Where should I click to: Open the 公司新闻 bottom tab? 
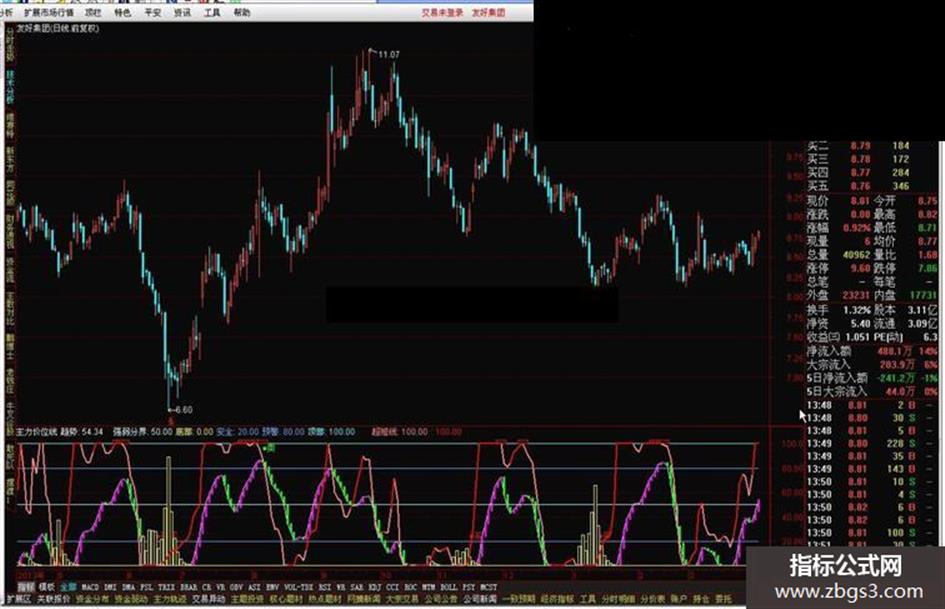point(480,599)
